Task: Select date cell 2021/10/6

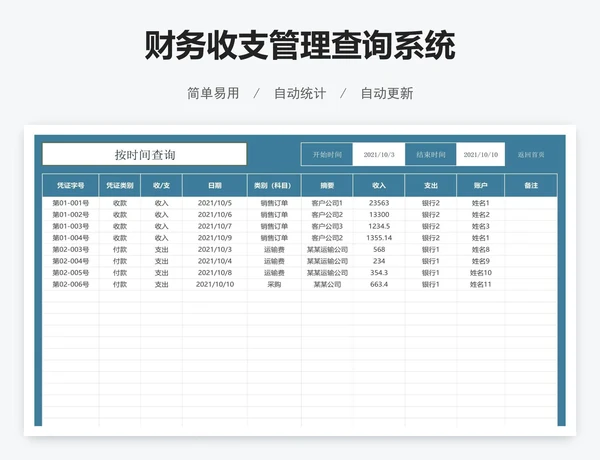Action: pyautogui.click(x=215, y=215)
